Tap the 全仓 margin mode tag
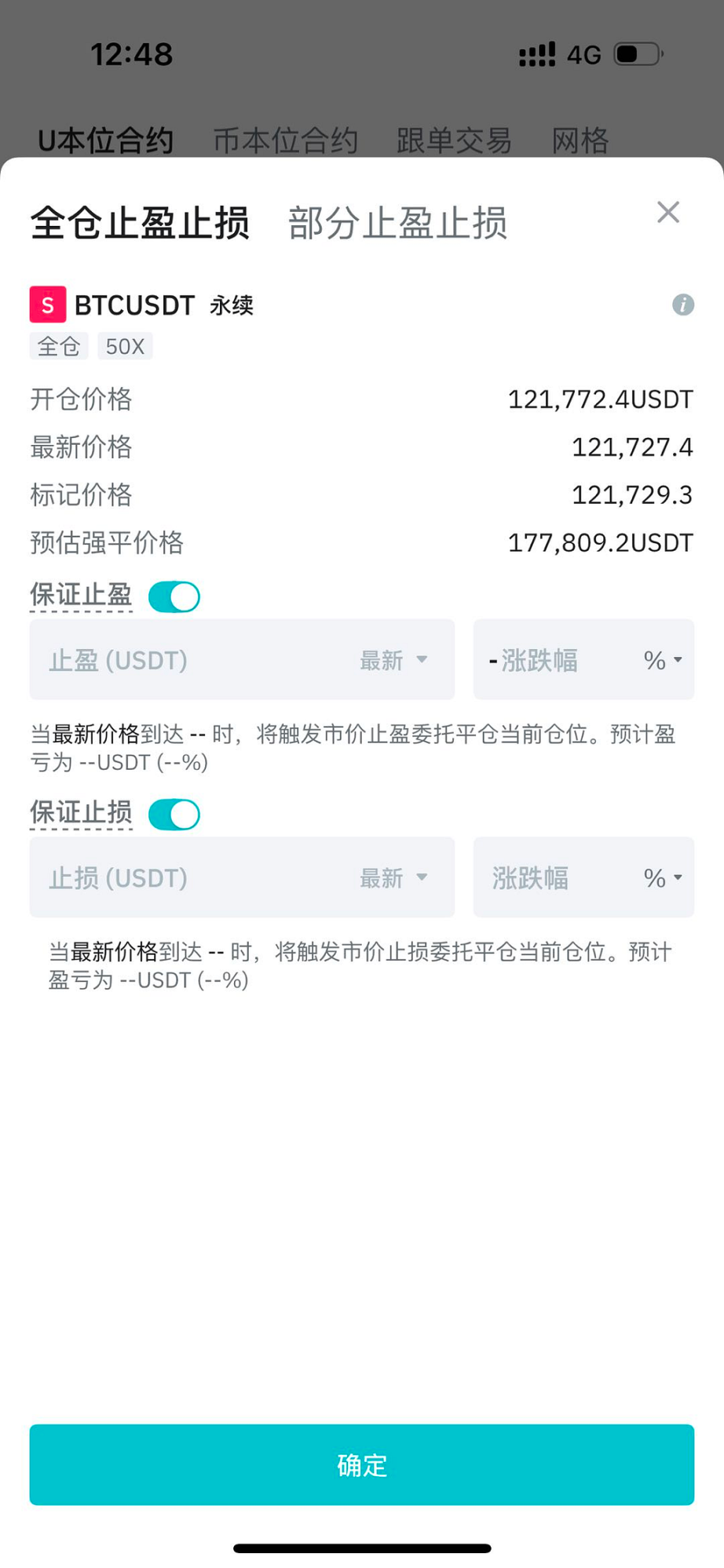This screenshot has width=724, height=1568. [59, 346]
